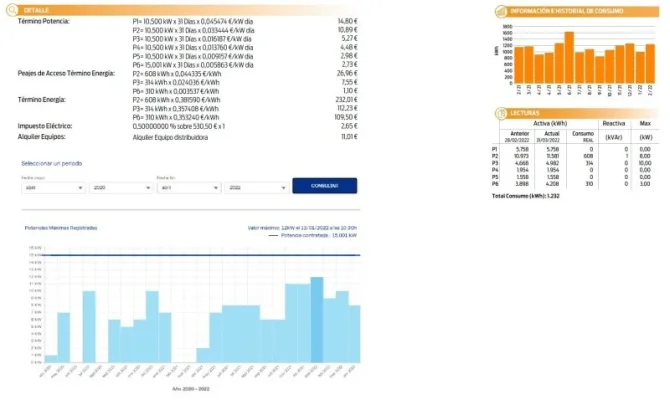The width and height of the screenshot is (670, 400).
Task: Click the magnifier icon beside DETALLE header
Action: pos(12,10)
